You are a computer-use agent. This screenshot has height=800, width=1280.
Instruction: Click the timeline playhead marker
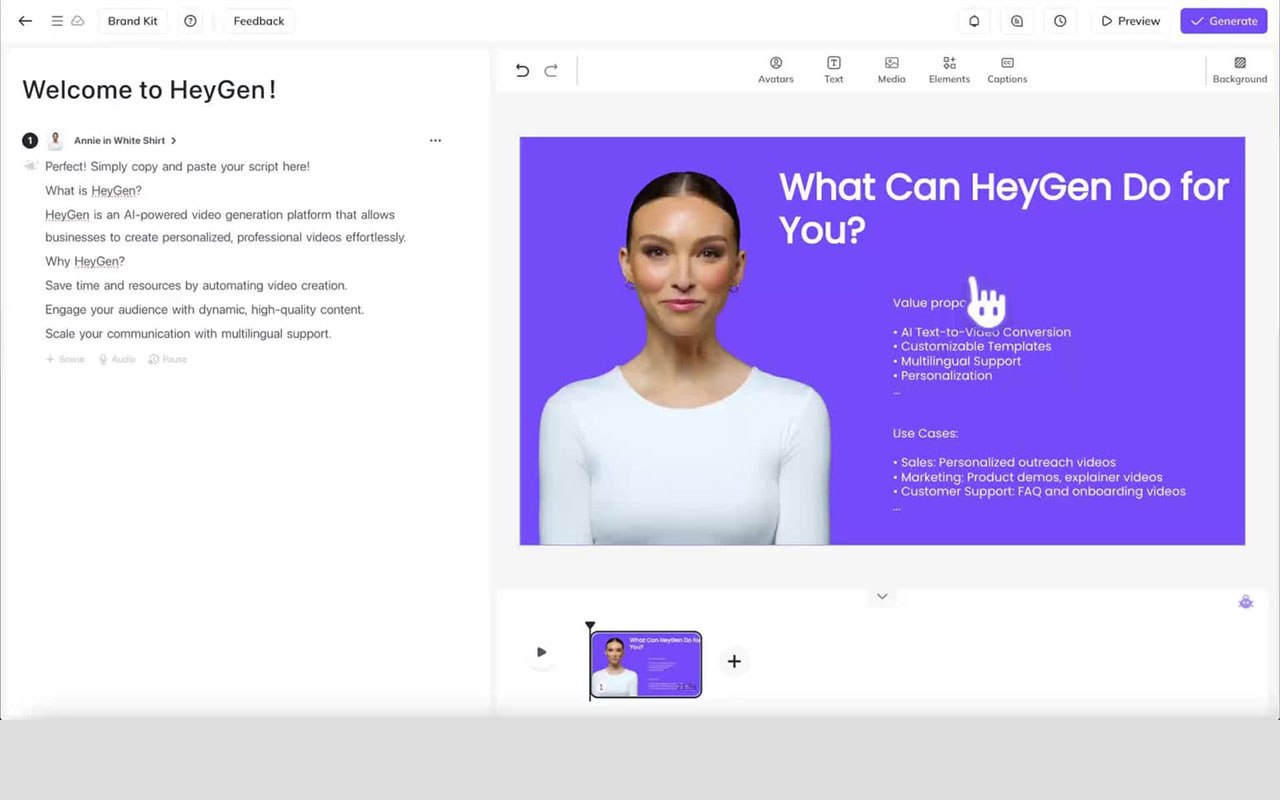(590, 626)
